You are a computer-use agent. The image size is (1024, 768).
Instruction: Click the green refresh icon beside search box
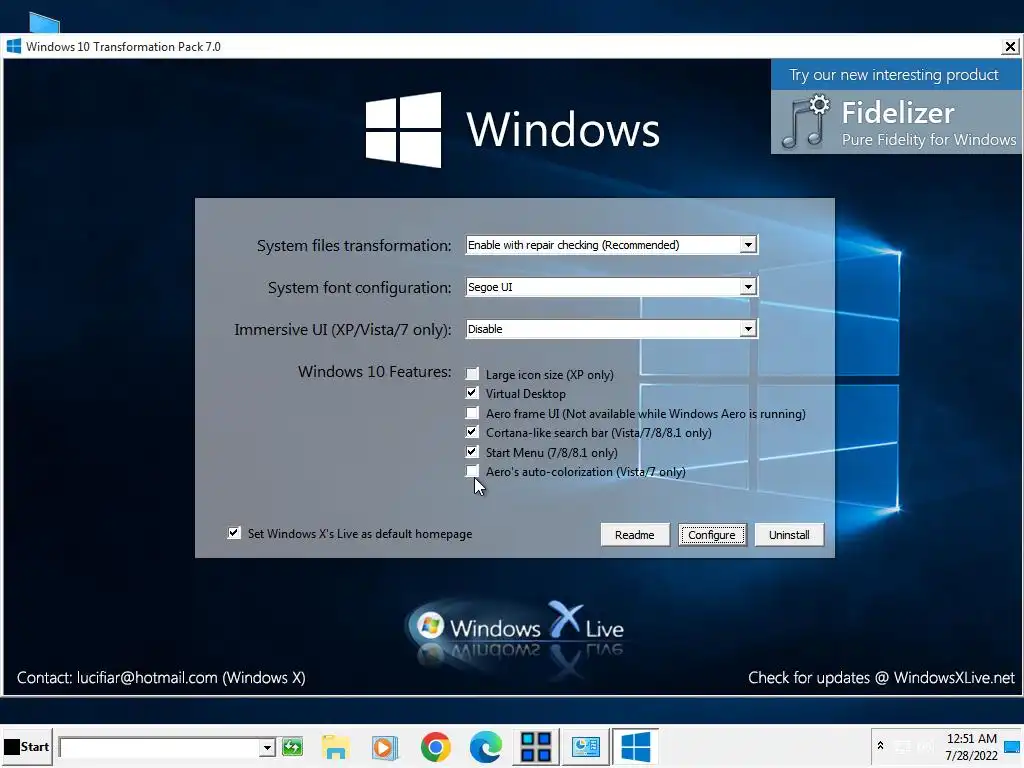click(x=293, y=746)
